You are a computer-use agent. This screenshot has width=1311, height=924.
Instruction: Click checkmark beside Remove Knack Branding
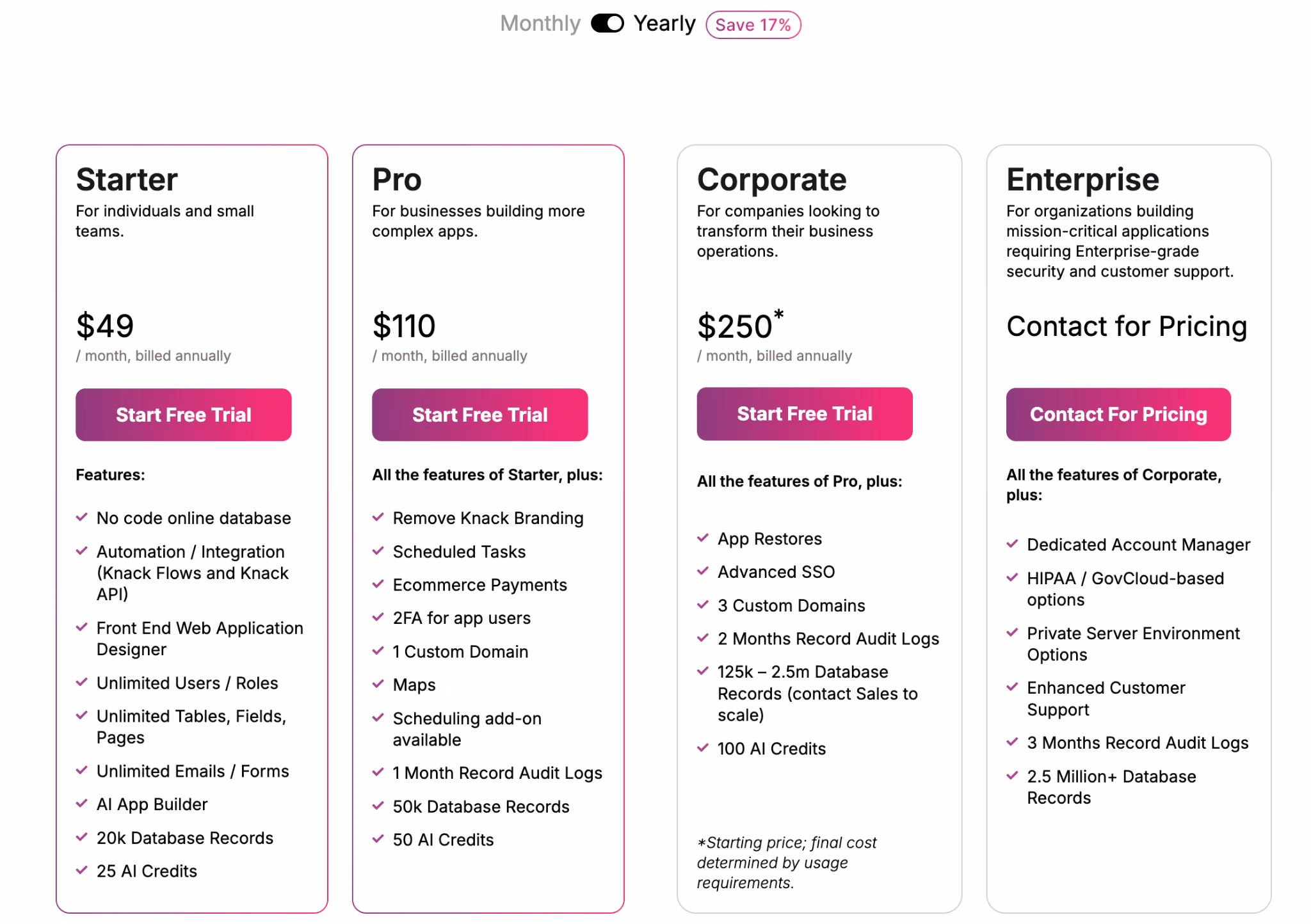(x=378, y=517)
